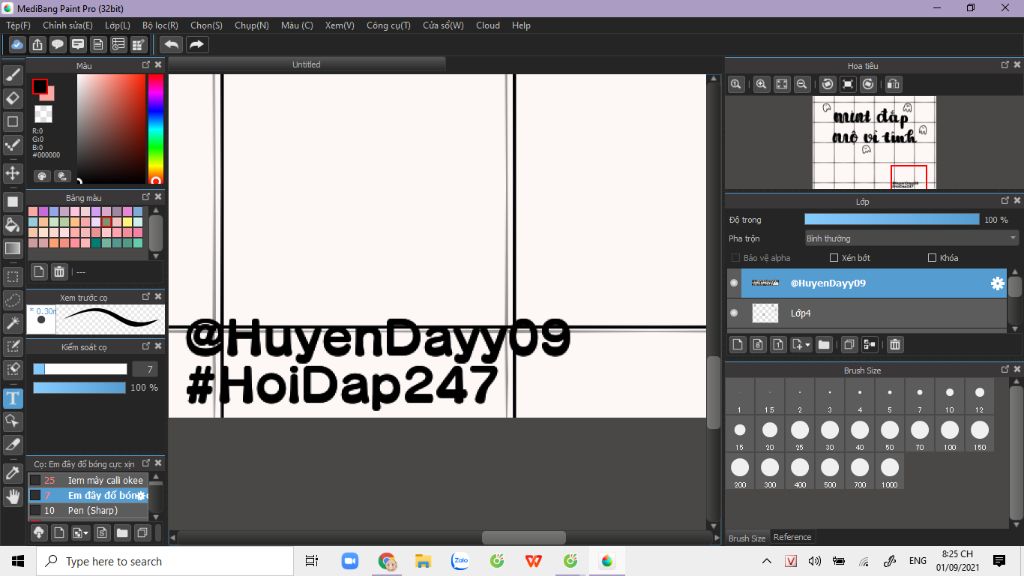Open the Cloud menu
1024x576 pixels.
point(488,25)
